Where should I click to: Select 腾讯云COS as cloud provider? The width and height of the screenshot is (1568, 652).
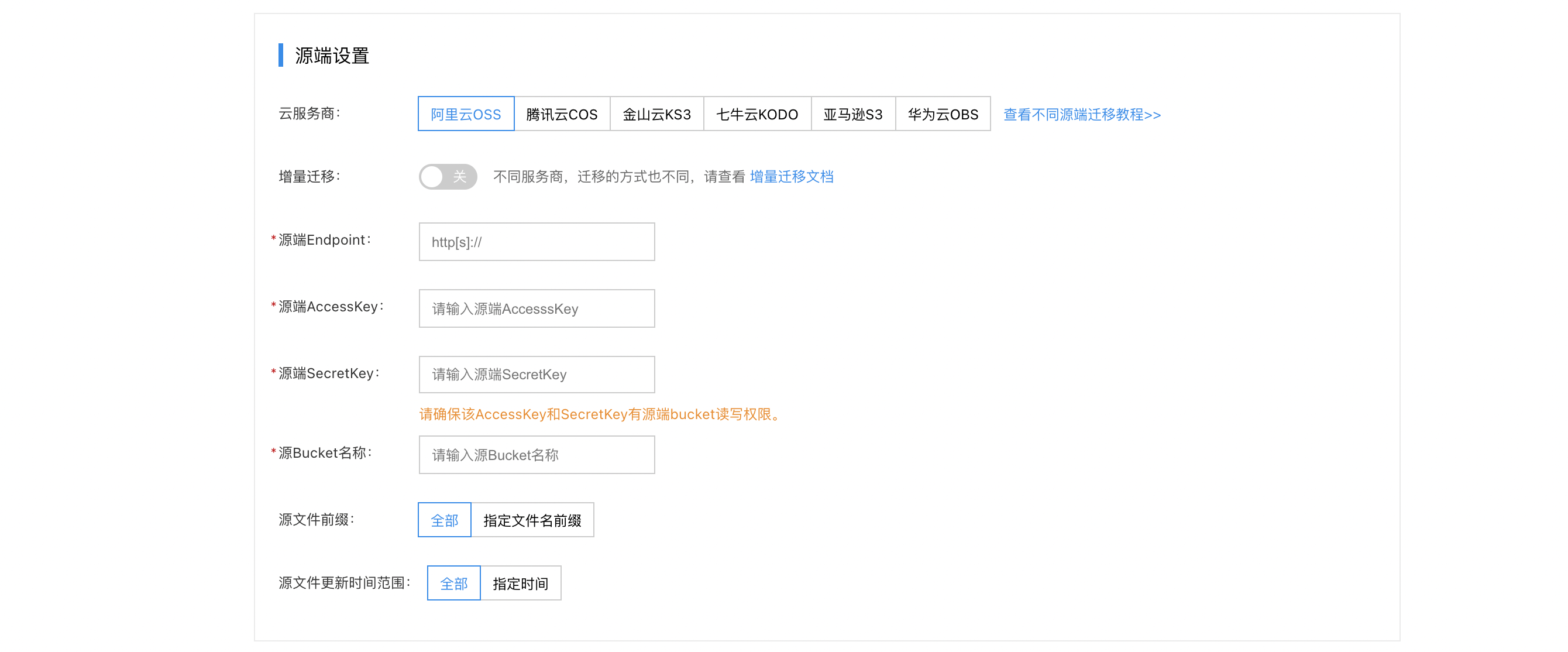[x=562, y=114]
